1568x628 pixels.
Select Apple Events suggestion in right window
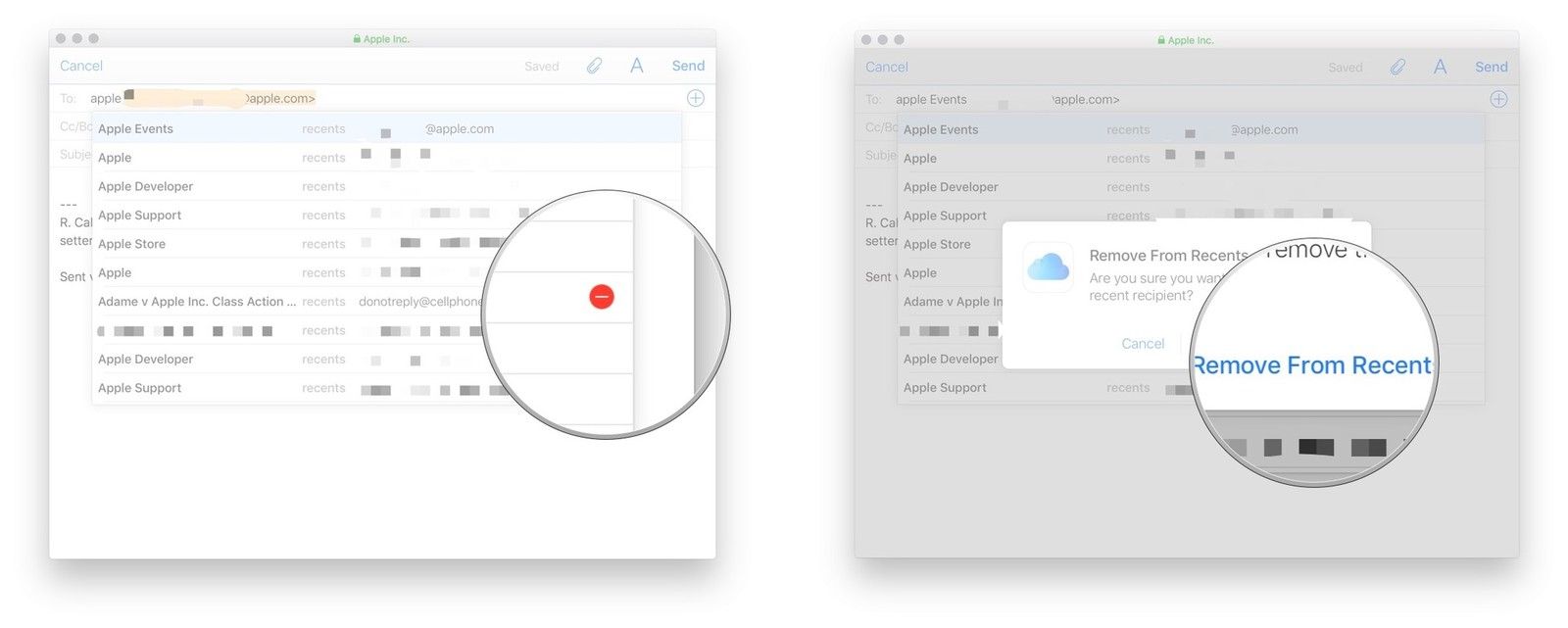[x=941, y=129]
